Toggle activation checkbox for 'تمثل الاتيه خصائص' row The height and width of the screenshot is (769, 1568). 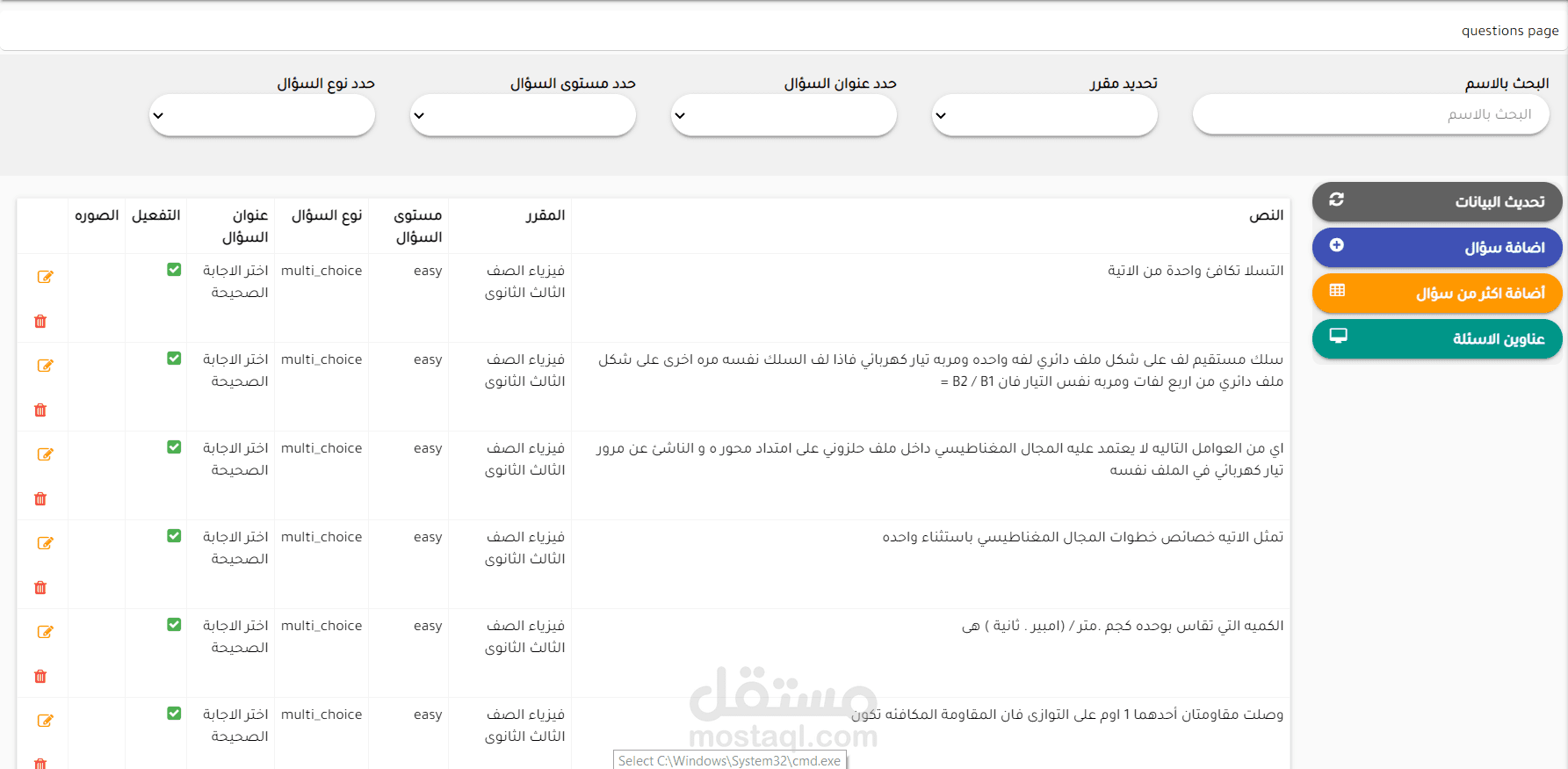174,536
